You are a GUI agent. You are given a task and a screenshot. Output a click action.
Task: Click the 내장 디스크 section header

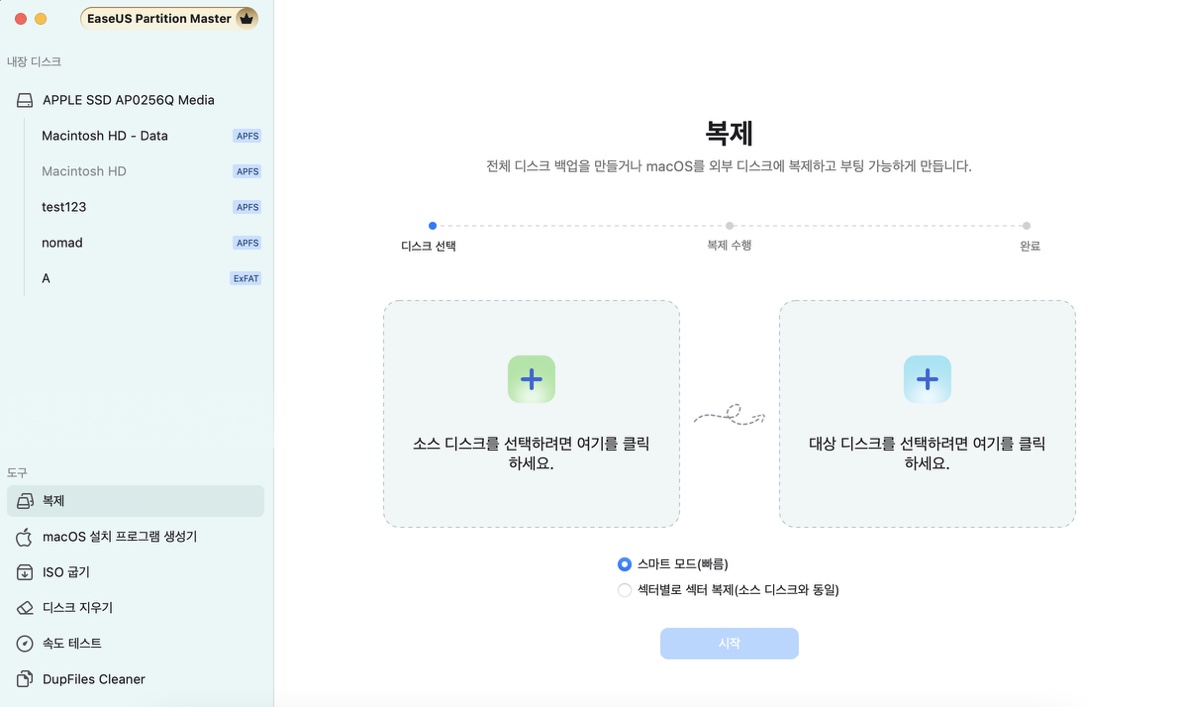point(34,62)
